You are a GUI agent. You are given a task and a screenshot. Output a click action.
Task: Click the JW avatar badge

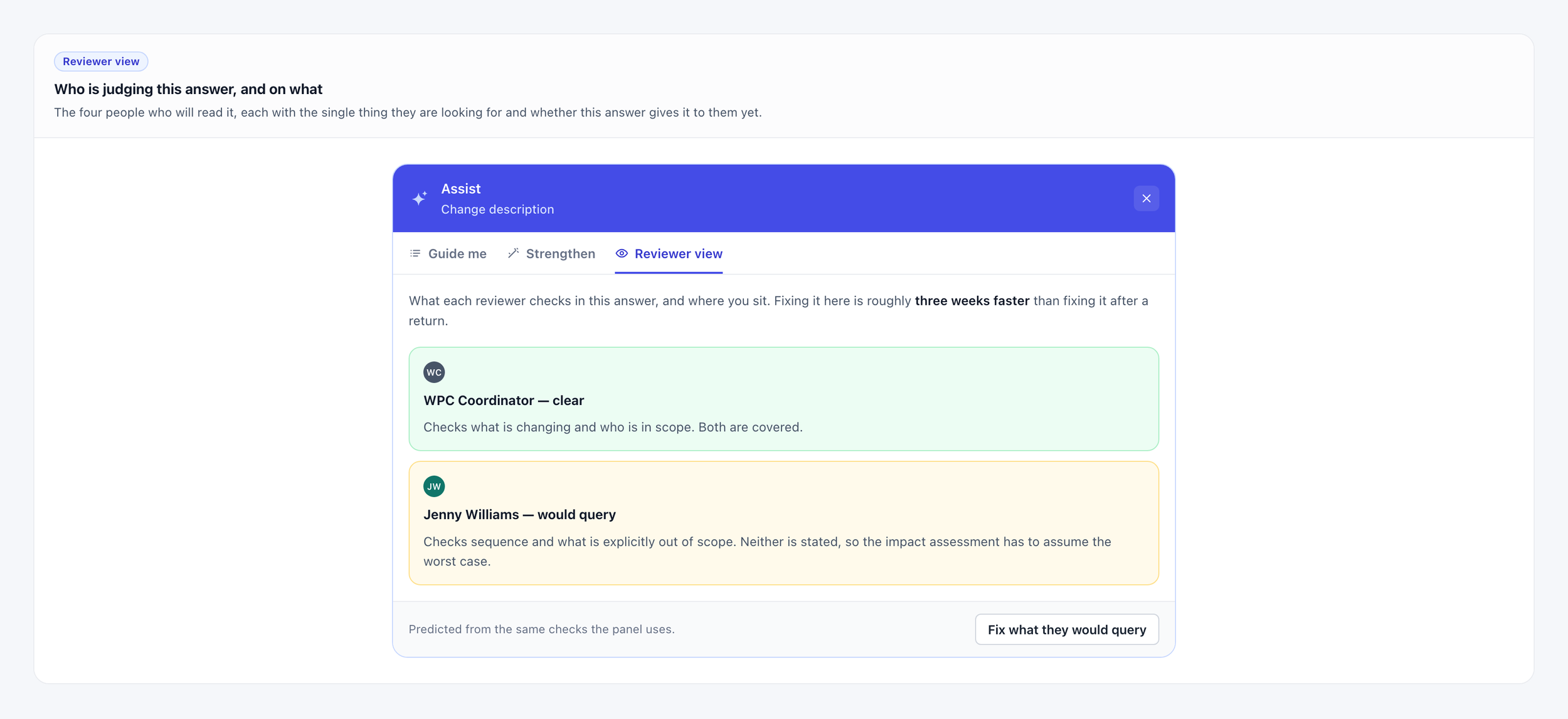(x=434, y=486)
